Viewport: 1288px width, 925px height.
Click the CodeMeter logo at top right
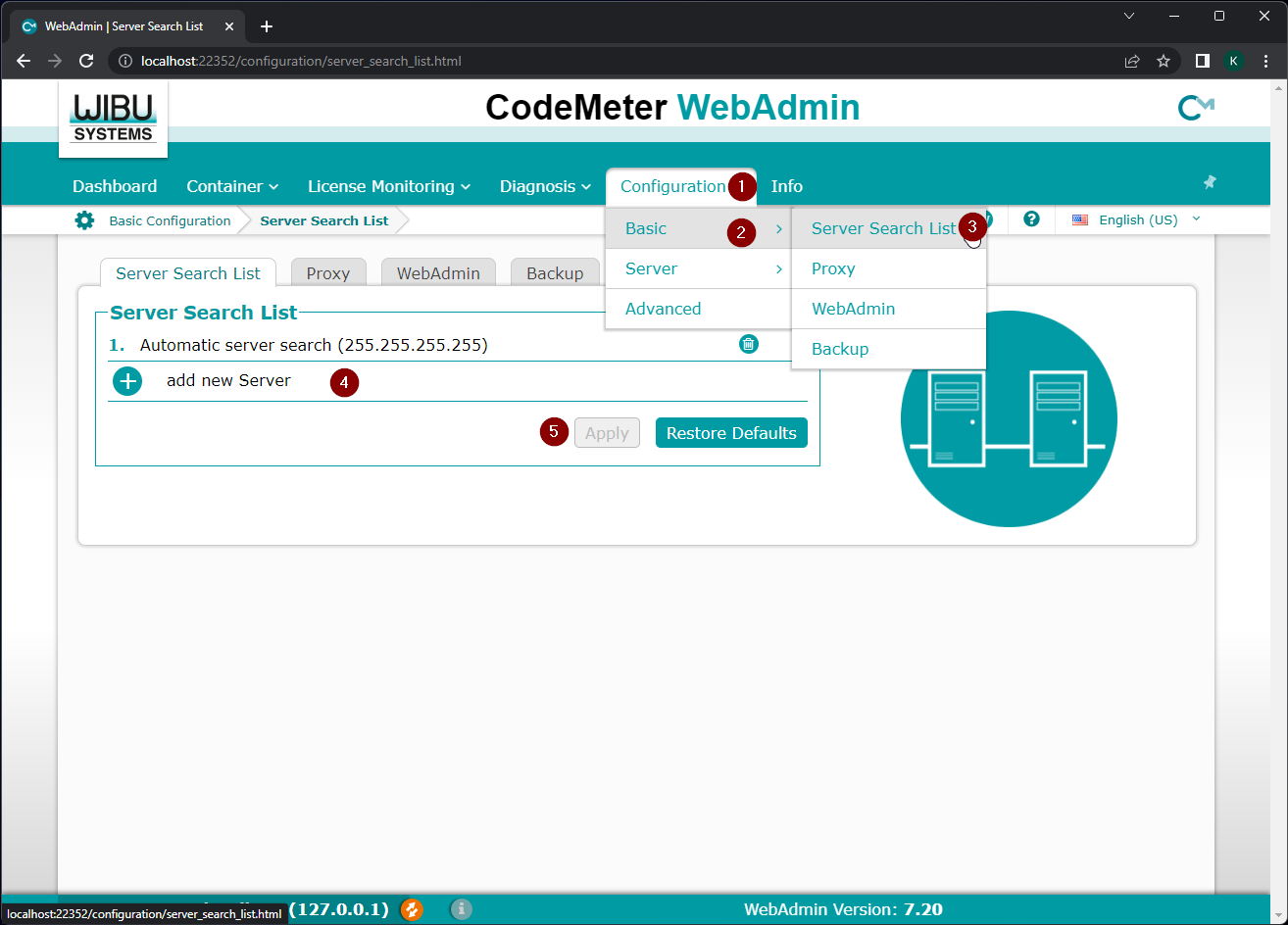pyautogui.click(x=1195, y=108)
